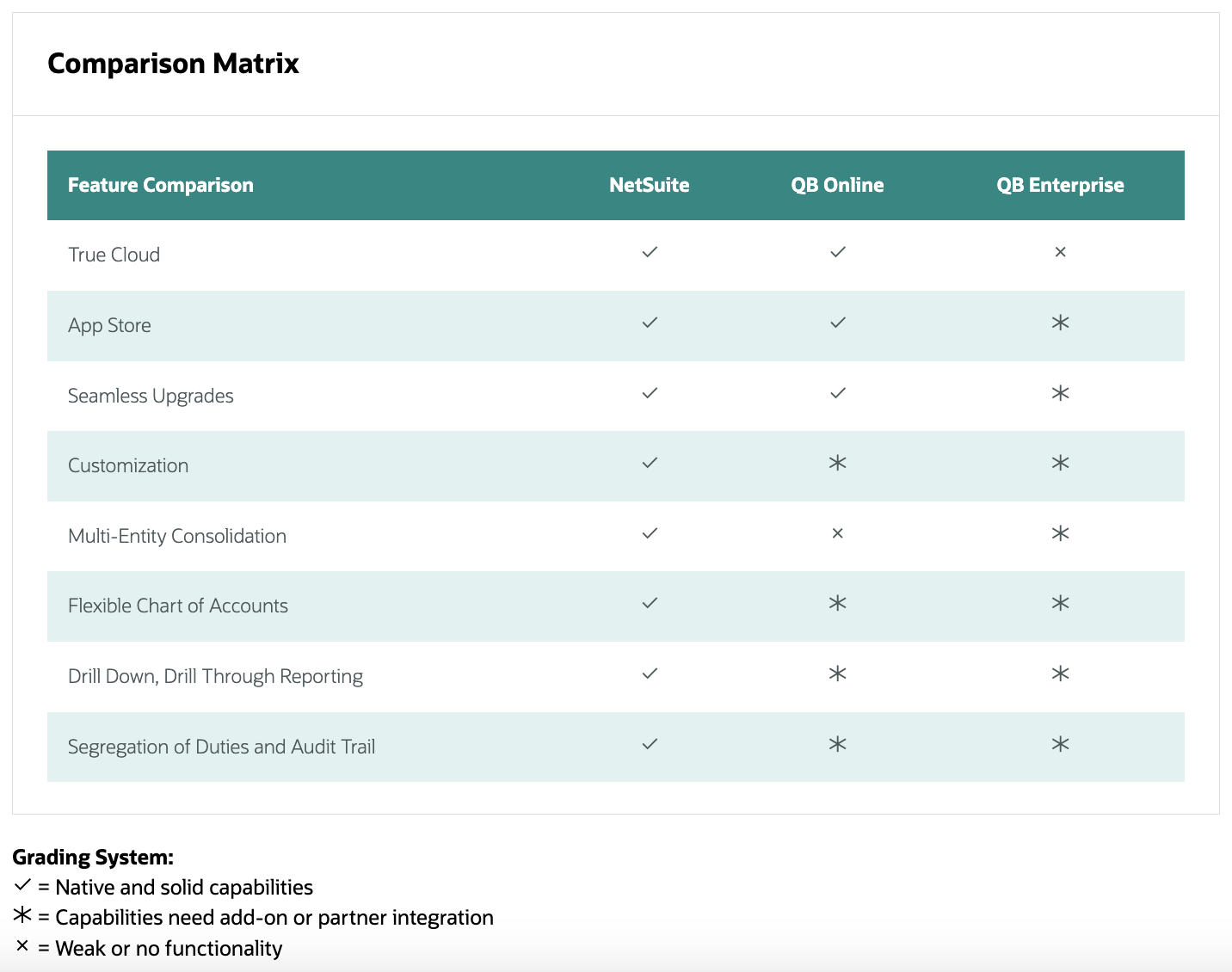This screenshot has width=1232, height=972.
Task: Select the Seamless Upgrades feature label
Action: [151, 396]
